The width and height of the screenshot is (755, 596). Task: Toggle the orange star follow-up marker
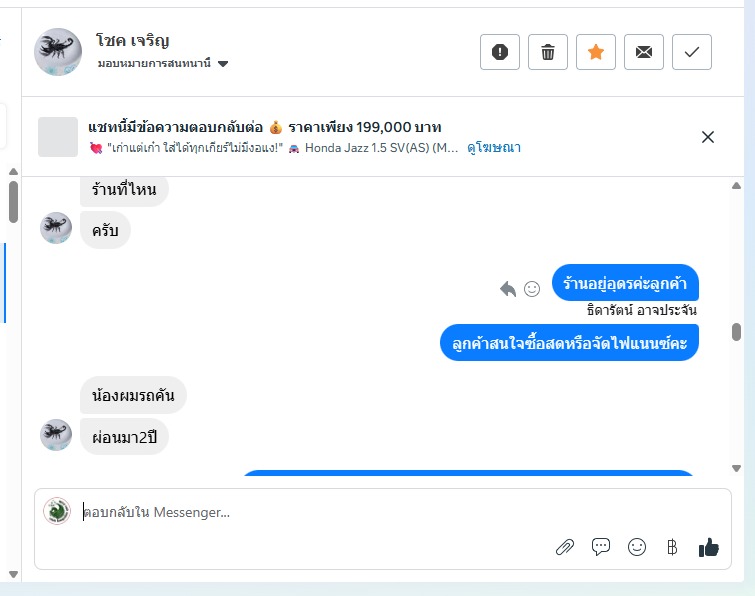tap(596, 52)
